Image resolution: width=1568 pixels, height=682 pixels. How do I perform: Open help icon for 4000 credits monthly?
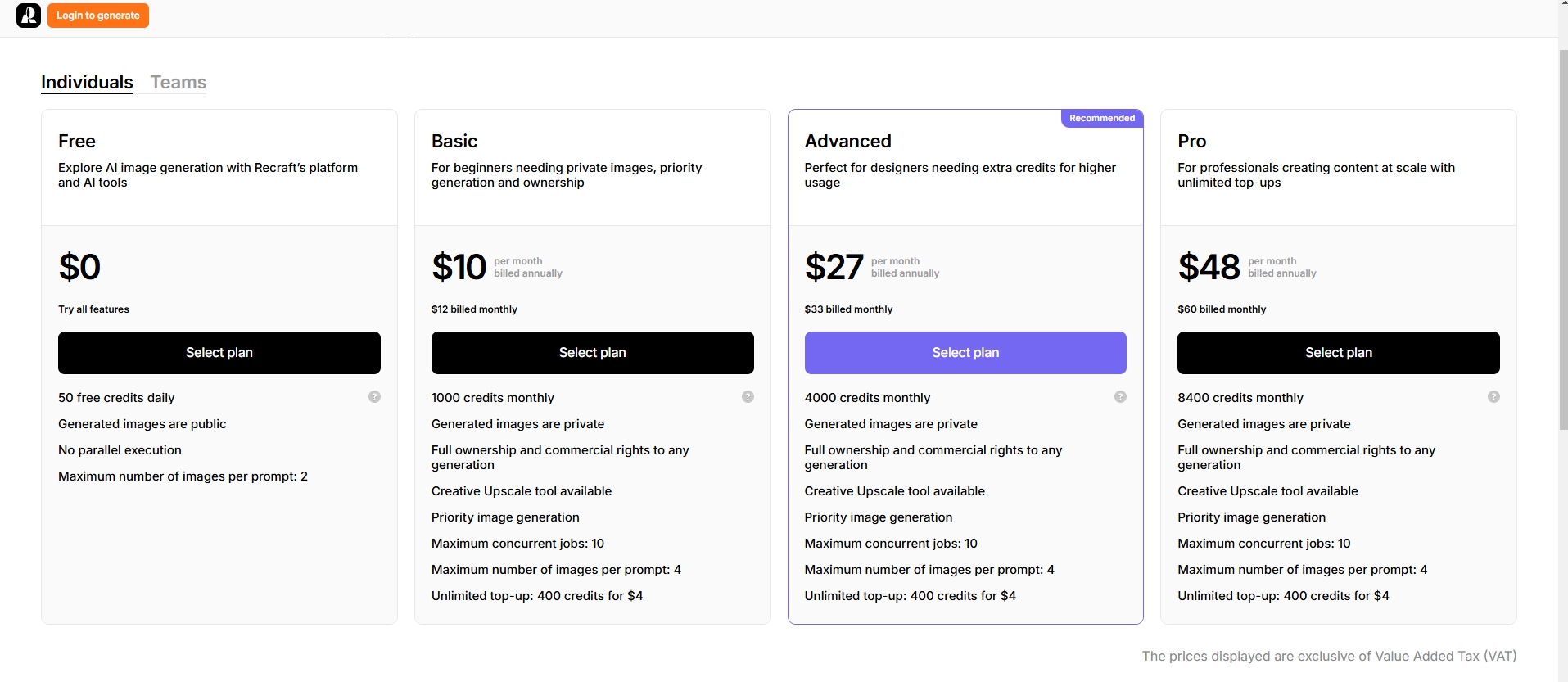point(1120,397)
